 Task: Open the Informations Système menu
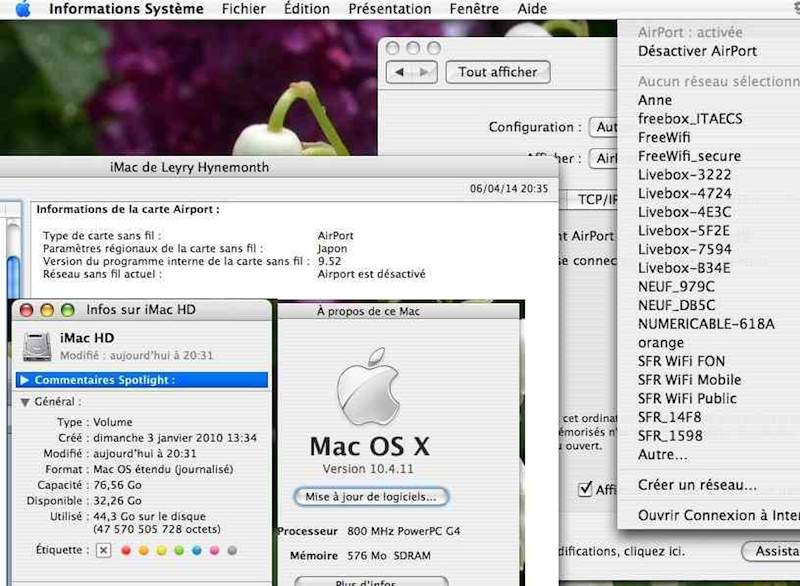click(x=126, y=9)
